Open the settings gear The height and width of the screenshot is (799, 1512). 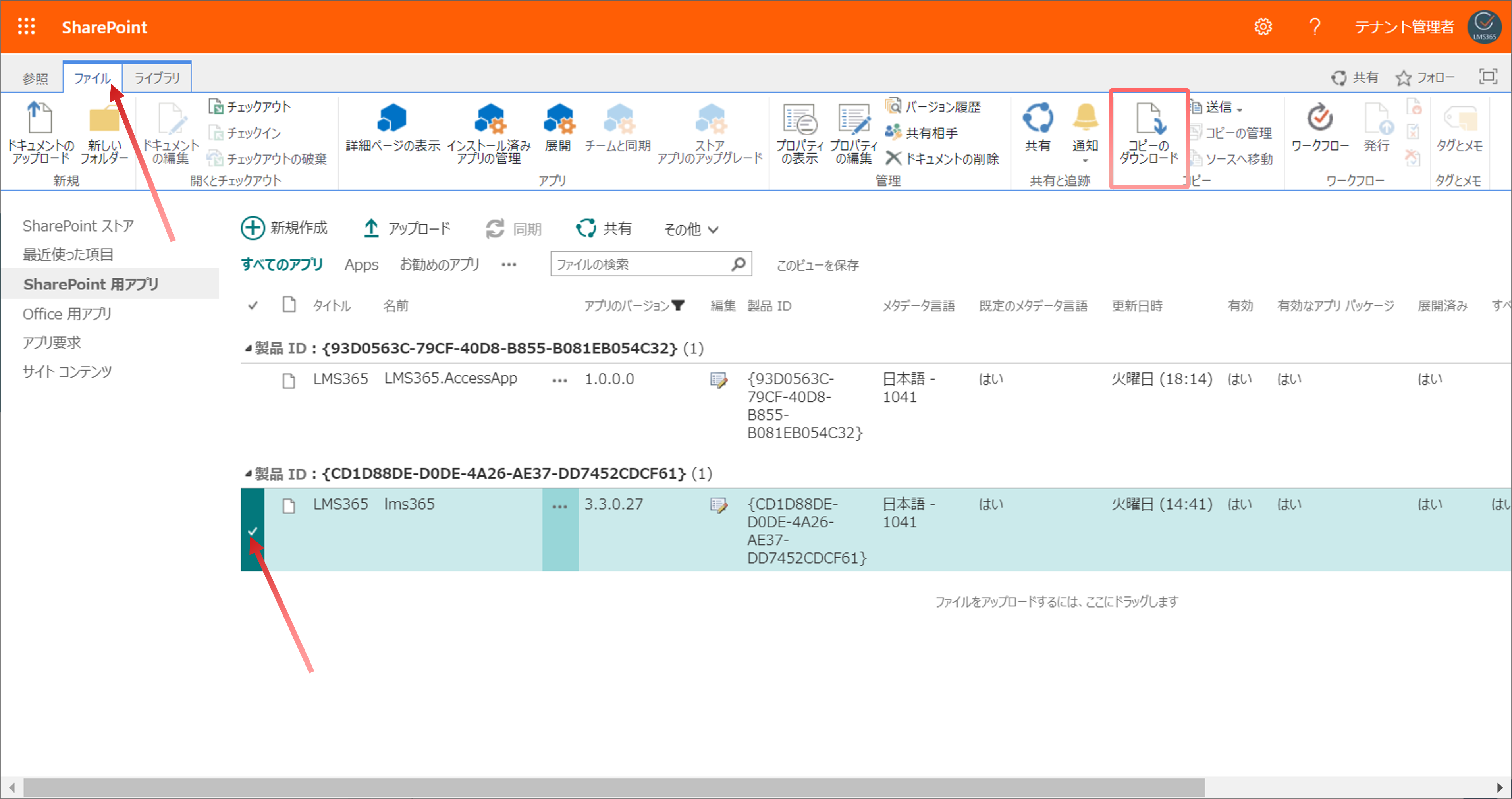[1263, 27]
